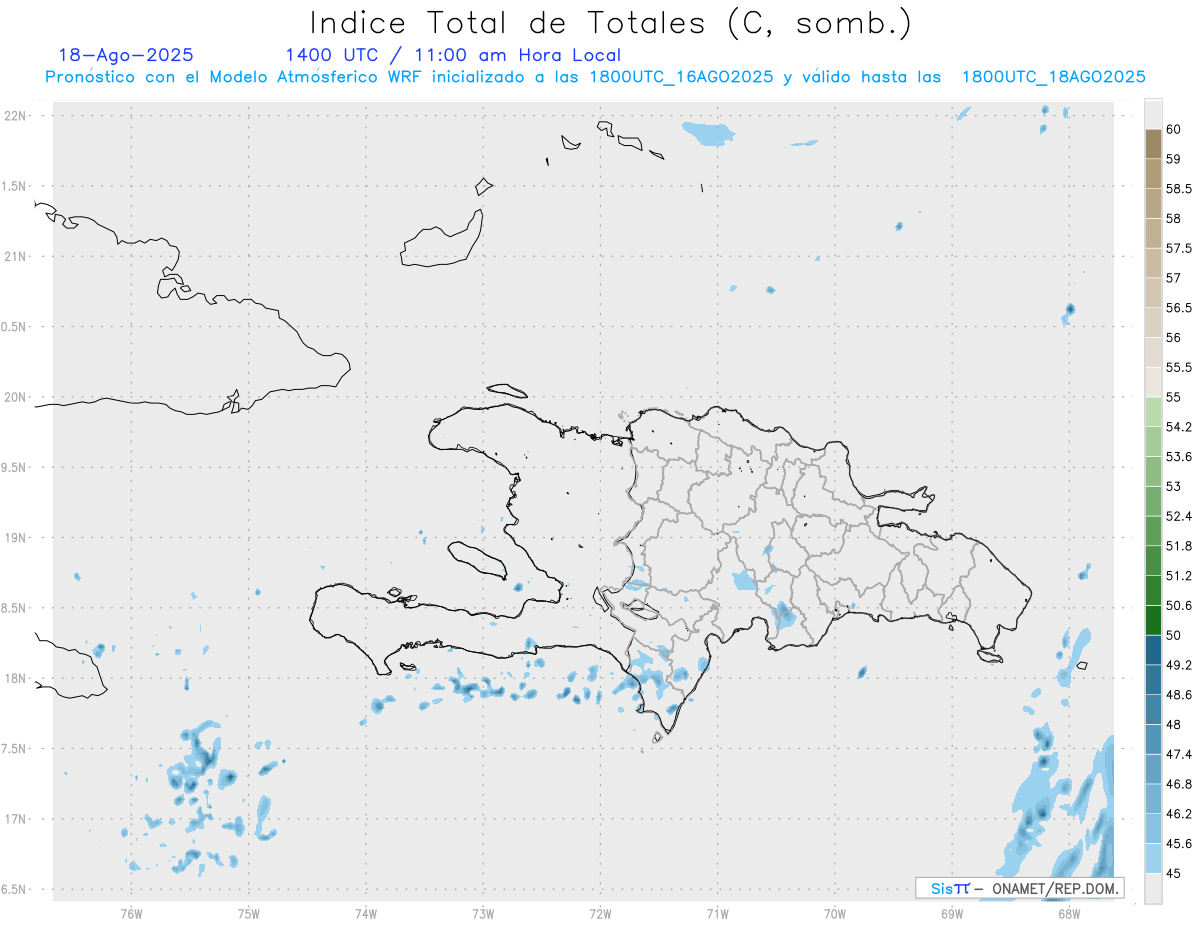Click the '17N' latitude label
Screen dimensions: 1200x927
pyautogui.click(x=16, y=819)
